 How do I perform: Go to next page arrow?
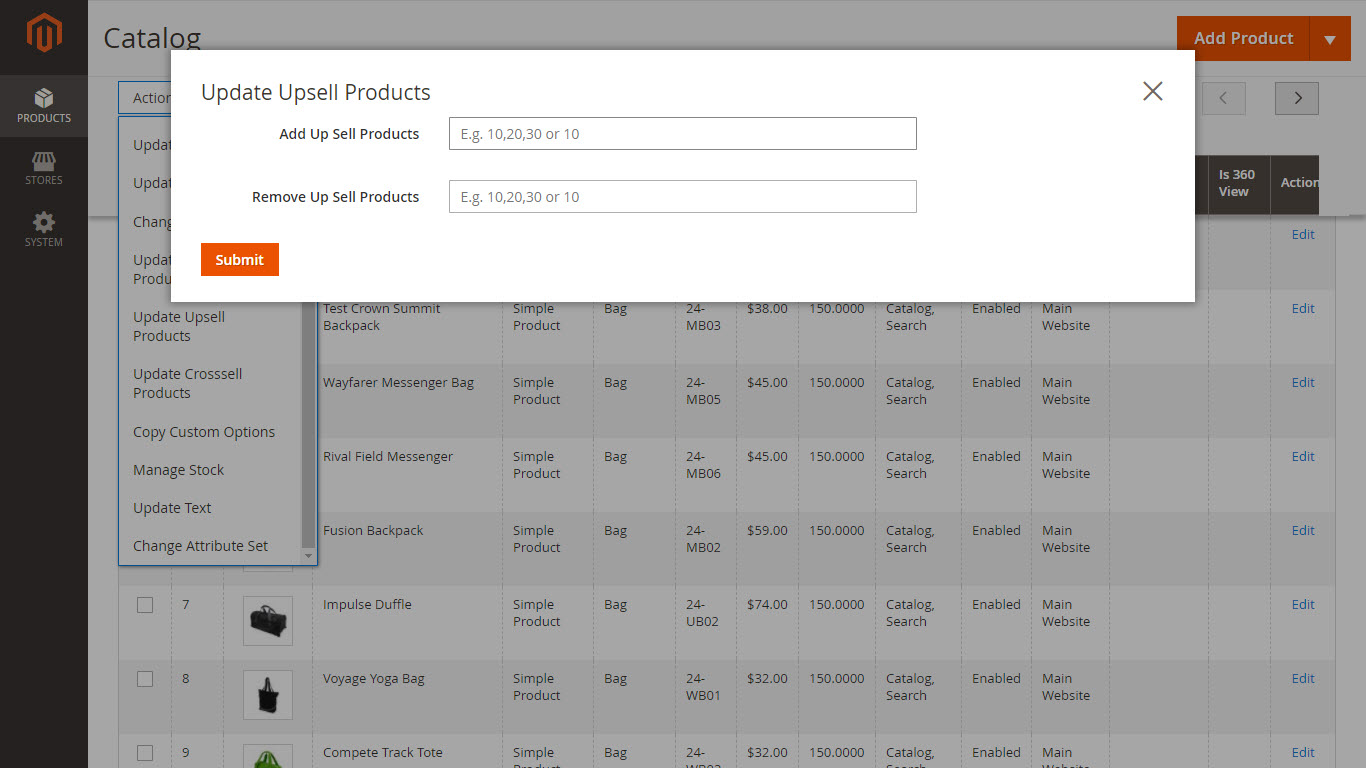[1297, 98]
